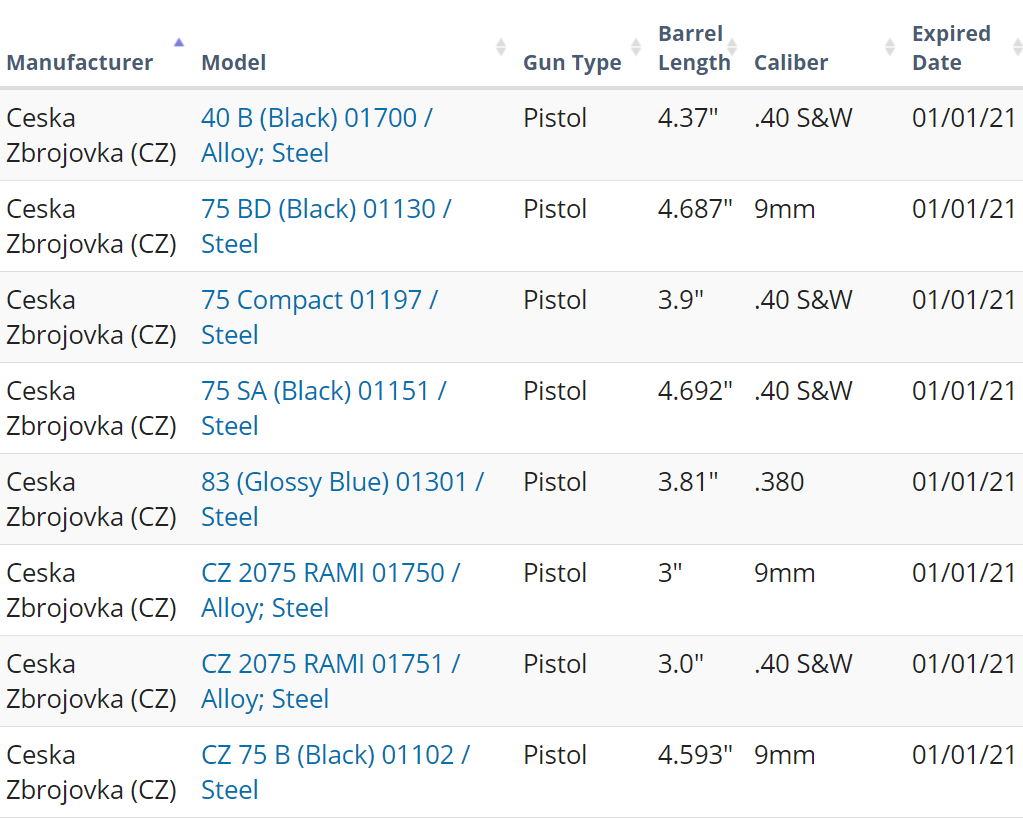Select .40 S&W caliber in 40 B row
This screenshot has width=1023, height=818.
(x=803, y=118)
